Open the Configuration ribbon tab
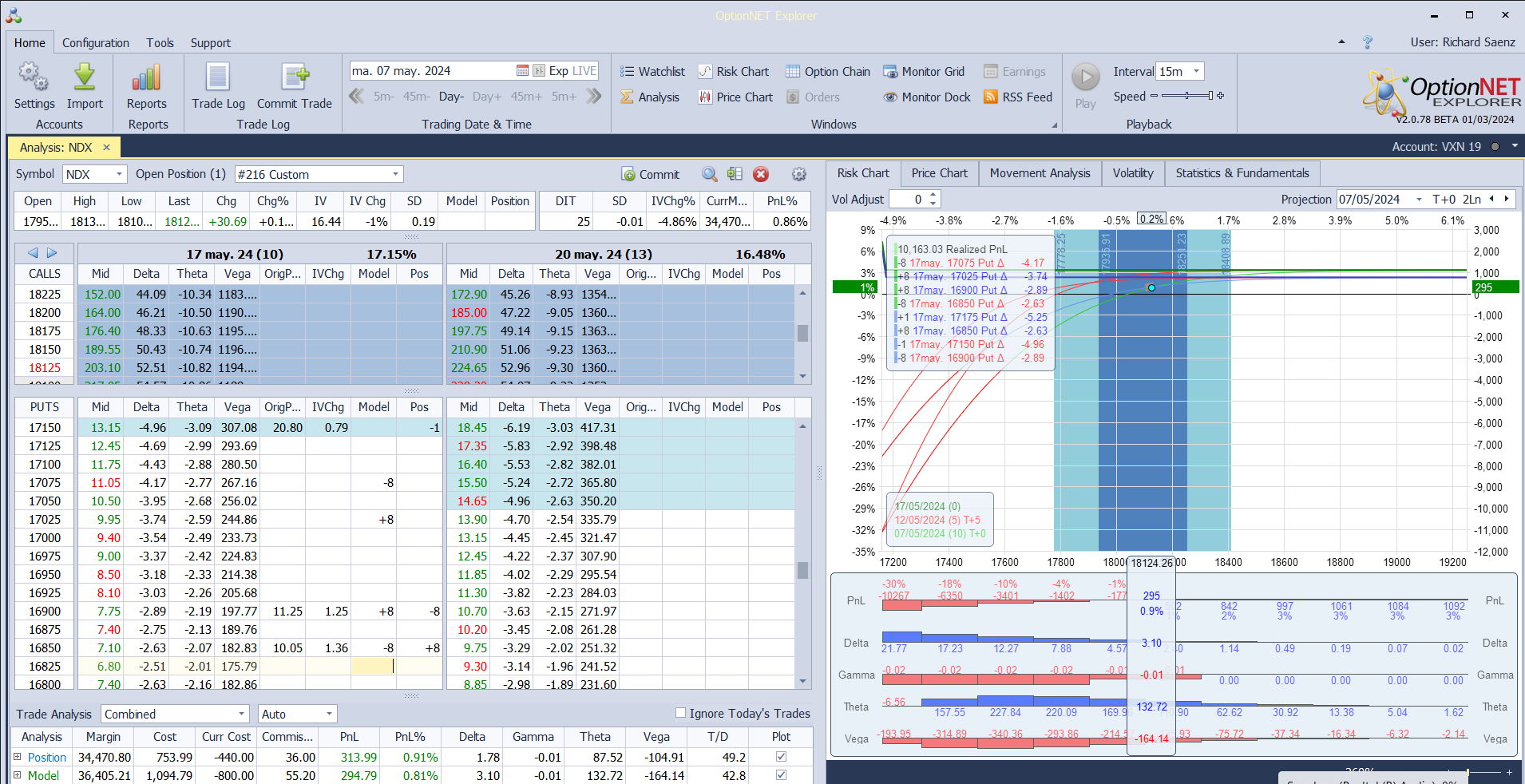Image resolution: width=1525 pixels, height=784 pixels. pyautogui.click(x=96, y=43)
